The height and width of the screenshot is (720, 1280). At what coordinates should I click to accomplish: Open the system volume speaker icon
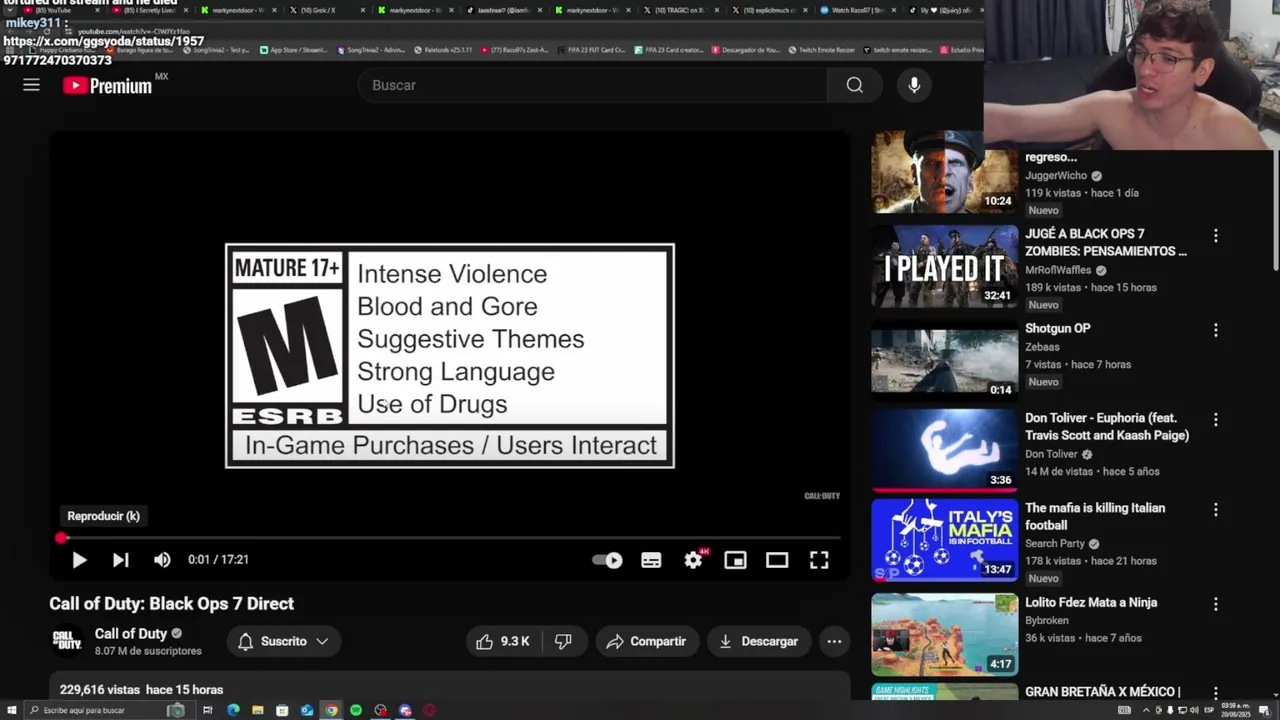(1194, 710)
